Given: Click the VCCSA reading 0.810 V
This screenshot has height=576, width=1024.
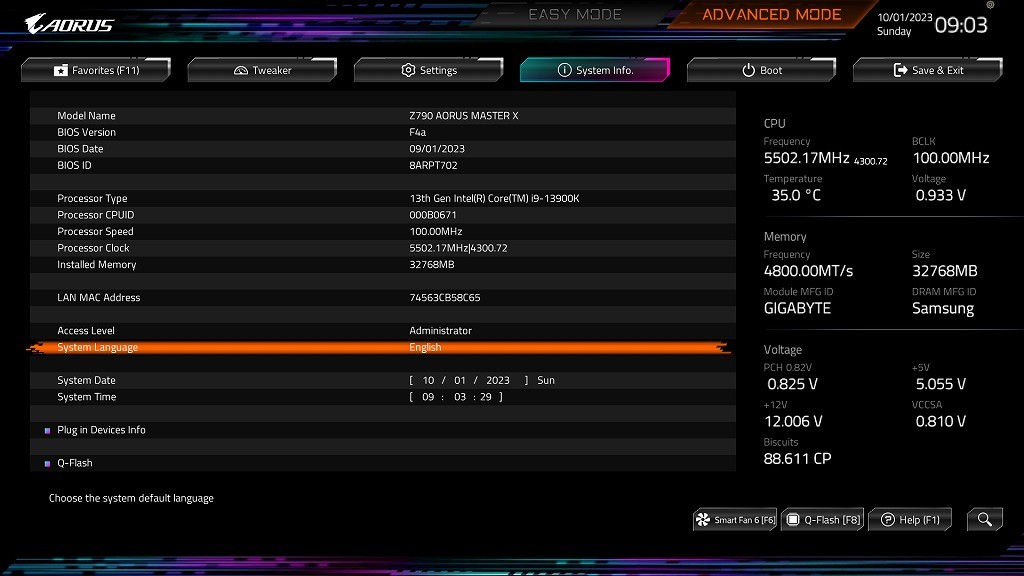Looking at the screenshot, I should click(x=940, y=421).
